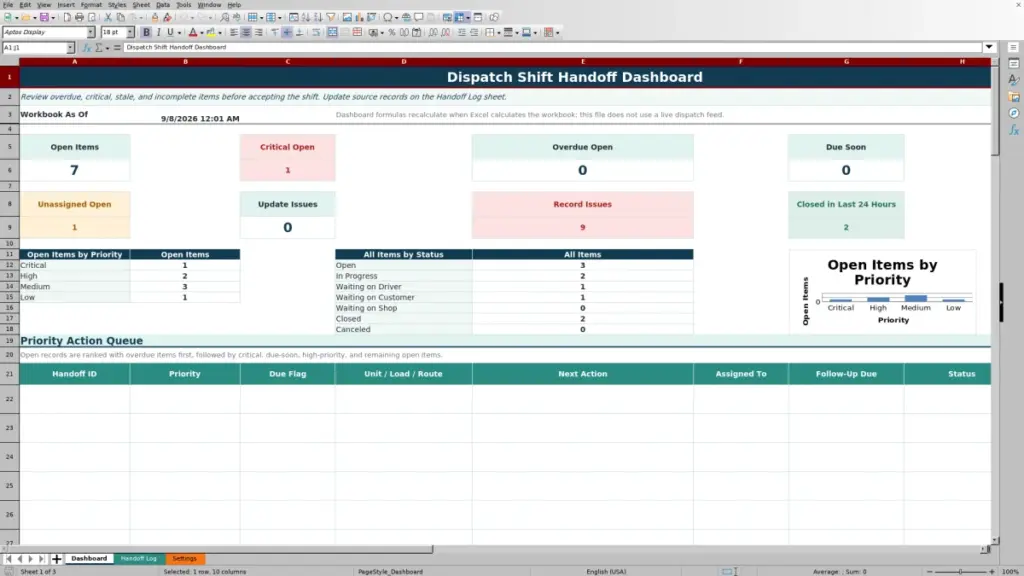Click the Format as Date icon

point(417,33)
